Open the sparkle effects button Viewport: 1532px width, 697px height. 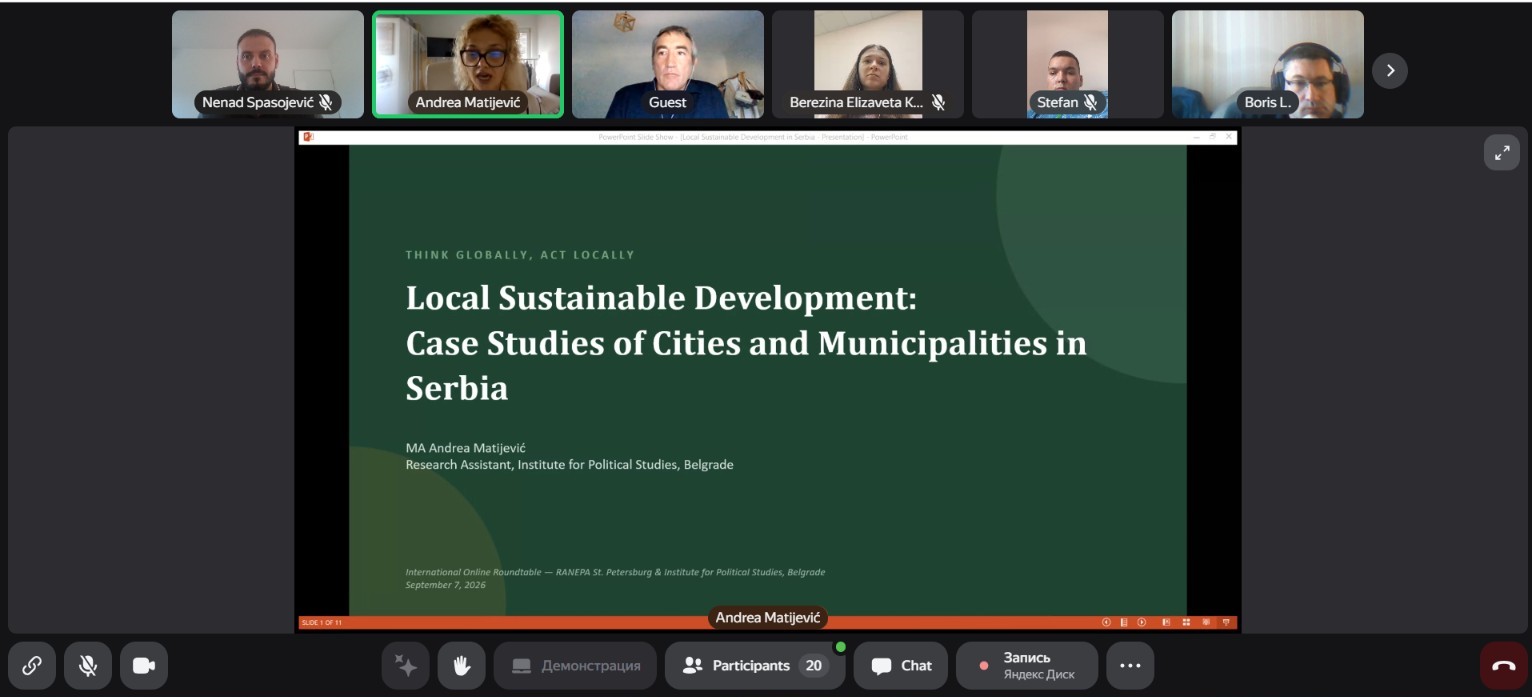pyautogui.click(x=406, y=665)
